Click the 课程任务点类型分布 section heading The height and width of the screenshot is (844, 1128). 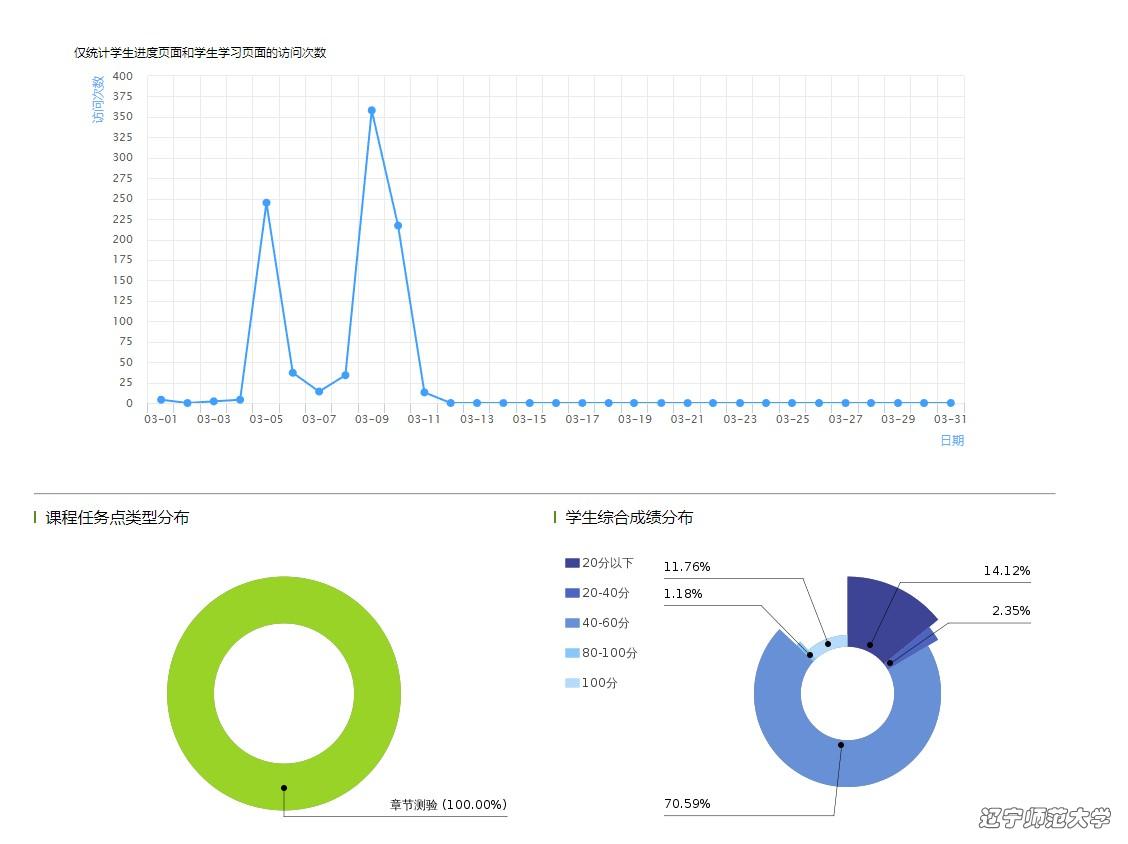(x=117, y=517)
